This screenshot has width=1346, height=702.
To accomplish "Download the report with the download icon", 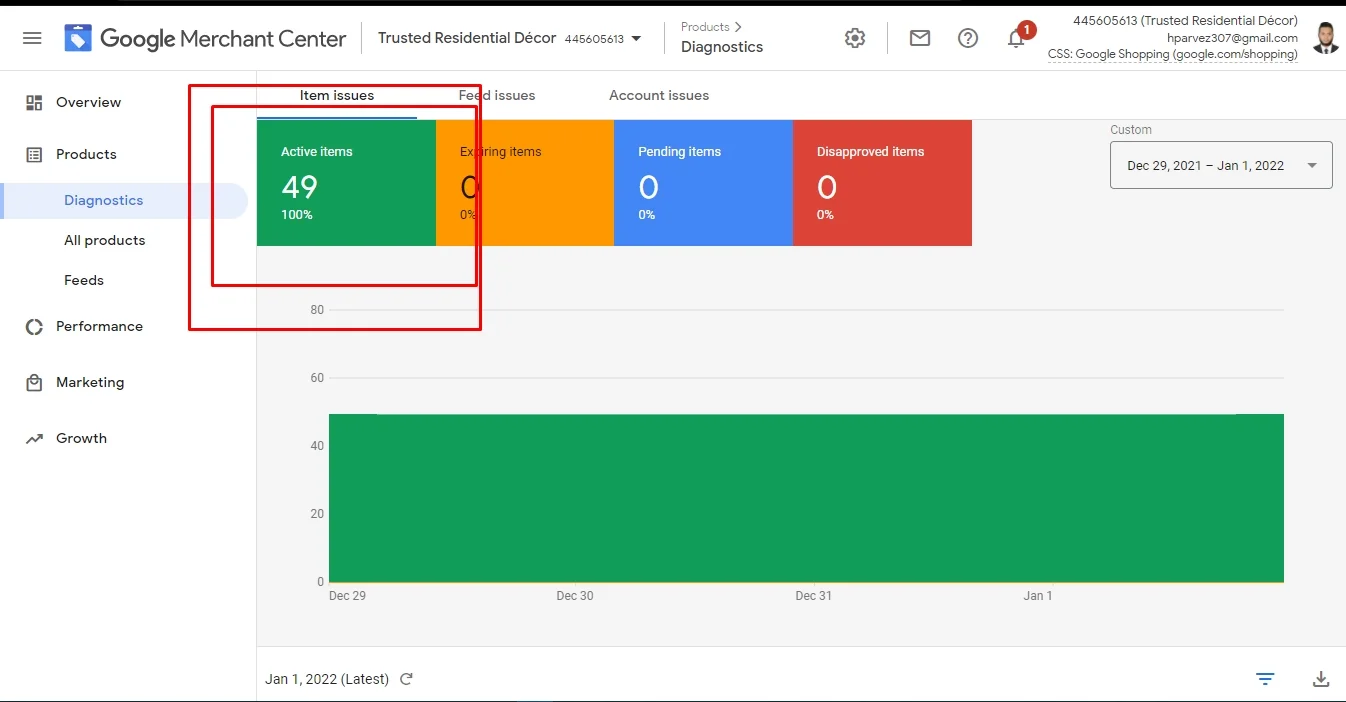I will (x=1320, y=679).
